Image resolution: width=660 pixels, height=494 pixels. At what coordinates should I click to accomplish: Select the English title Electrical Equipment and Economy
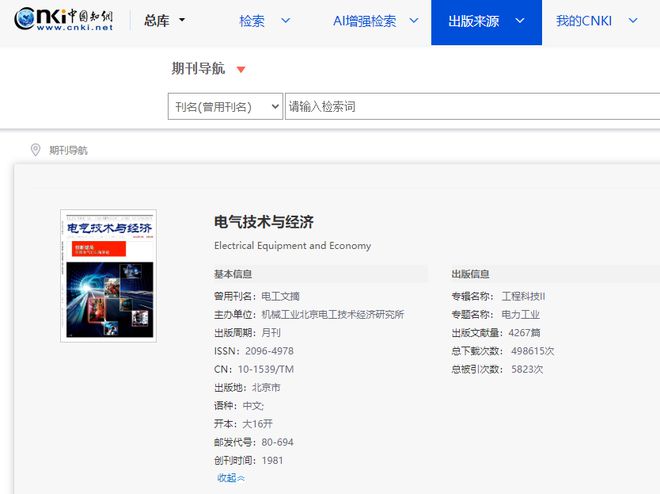tap(293, 245)
